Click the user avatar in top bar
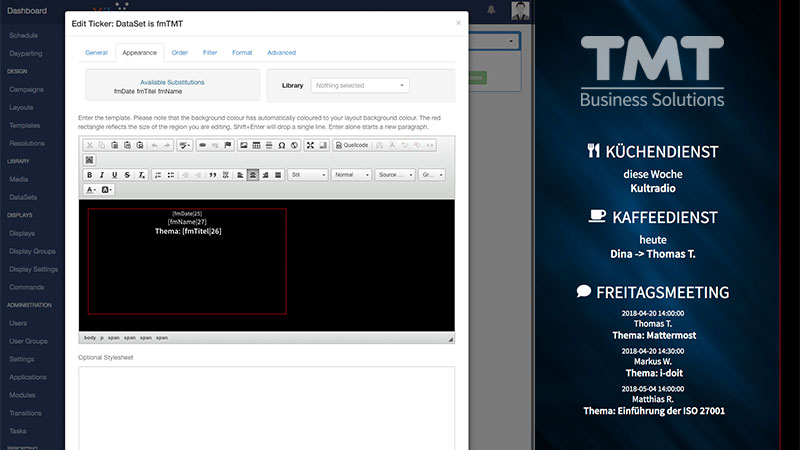Image resolution: width=800 pixels, height=450 pixels. click(x=520, y=10)
